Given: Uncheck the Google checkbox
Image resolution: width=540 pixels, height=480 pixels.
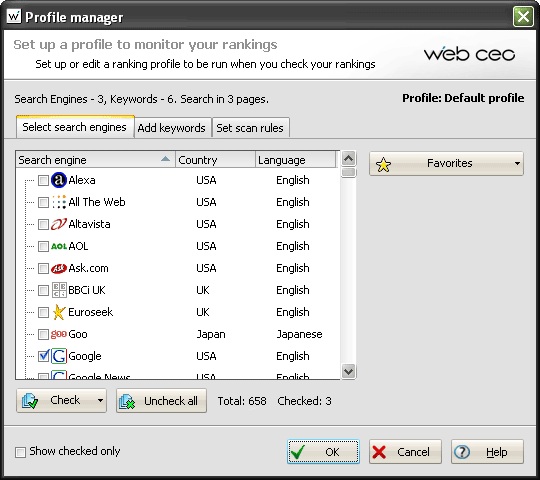Looking at the screenshot, I should coord(43,356).
